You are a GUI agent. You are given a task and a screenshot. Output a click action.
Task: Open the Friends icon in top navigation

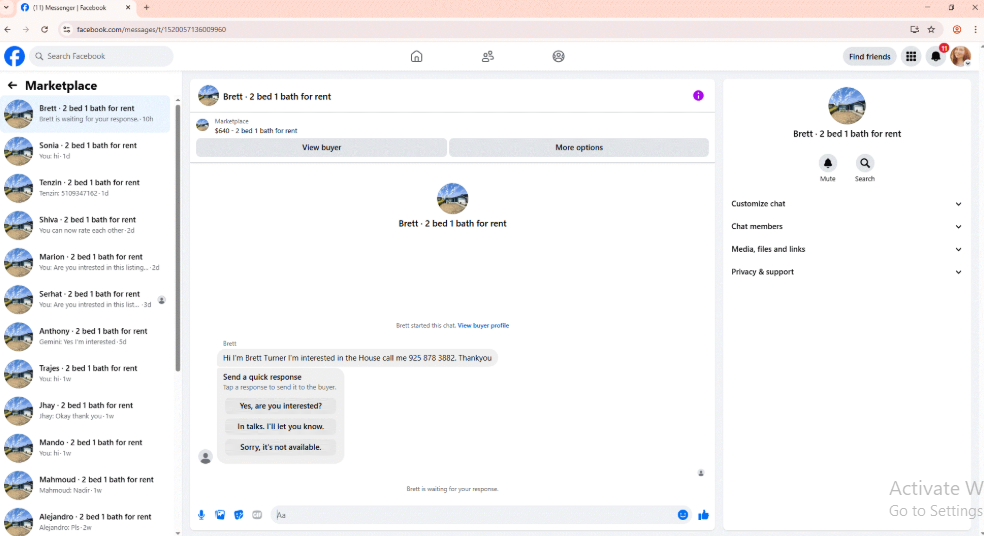click(x=488, y=56)
